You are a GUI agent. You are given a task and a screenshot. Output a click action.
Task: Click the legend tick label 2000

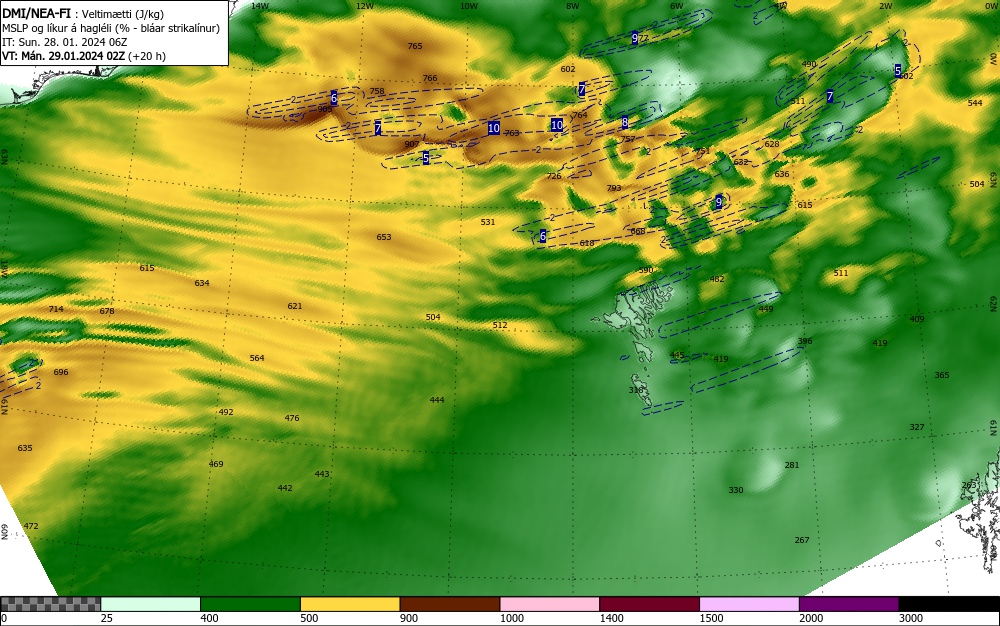[810, 618]
